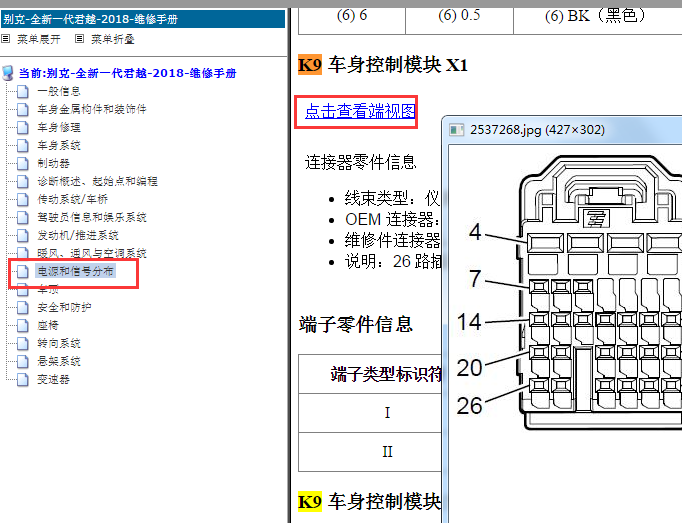Click the 连接器零件信息 text
This screenshot has width=682, height=523.
coord(361,162)
